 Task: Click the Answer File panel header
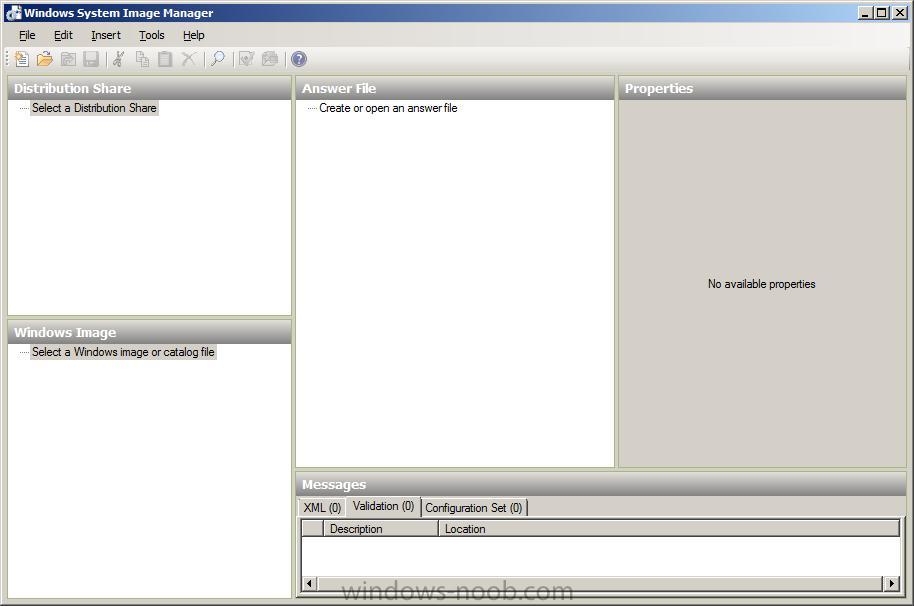(455, 89)
